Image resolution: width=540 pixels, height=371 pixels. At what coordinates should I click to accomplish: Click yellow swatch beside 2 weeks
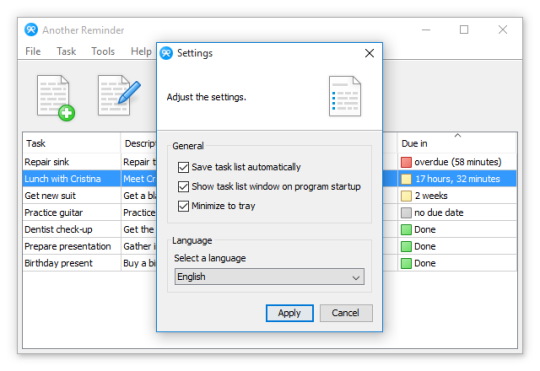coord(406,196)
